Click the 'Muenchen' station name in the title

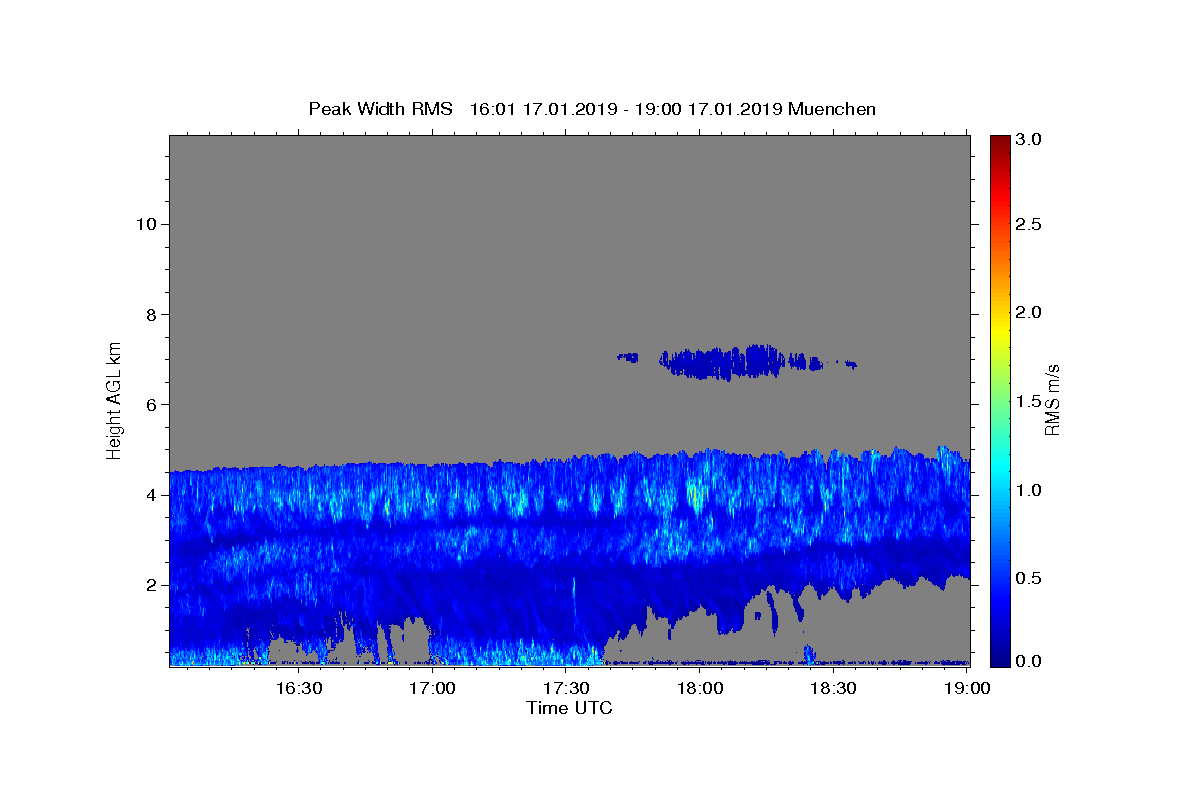click(832, 109)
